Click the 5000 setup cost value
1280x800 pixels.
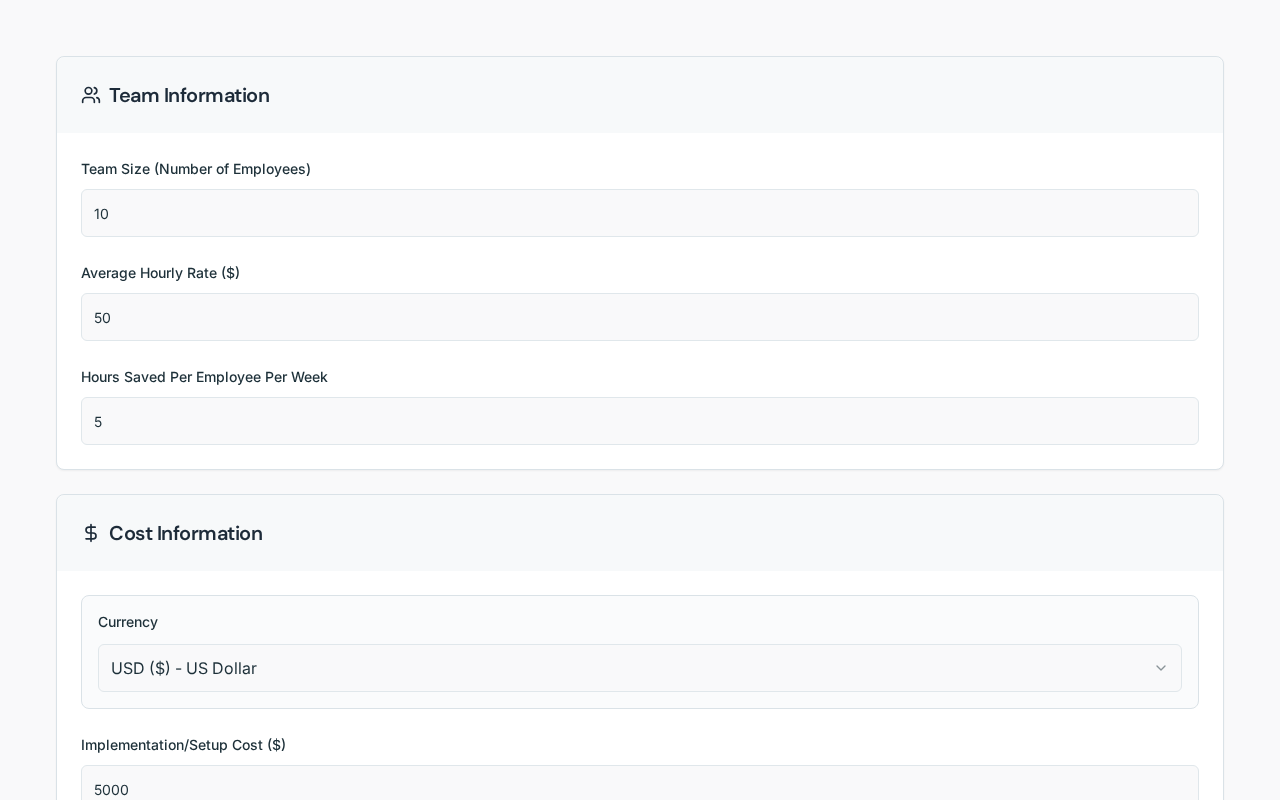(x=111, y=790)
